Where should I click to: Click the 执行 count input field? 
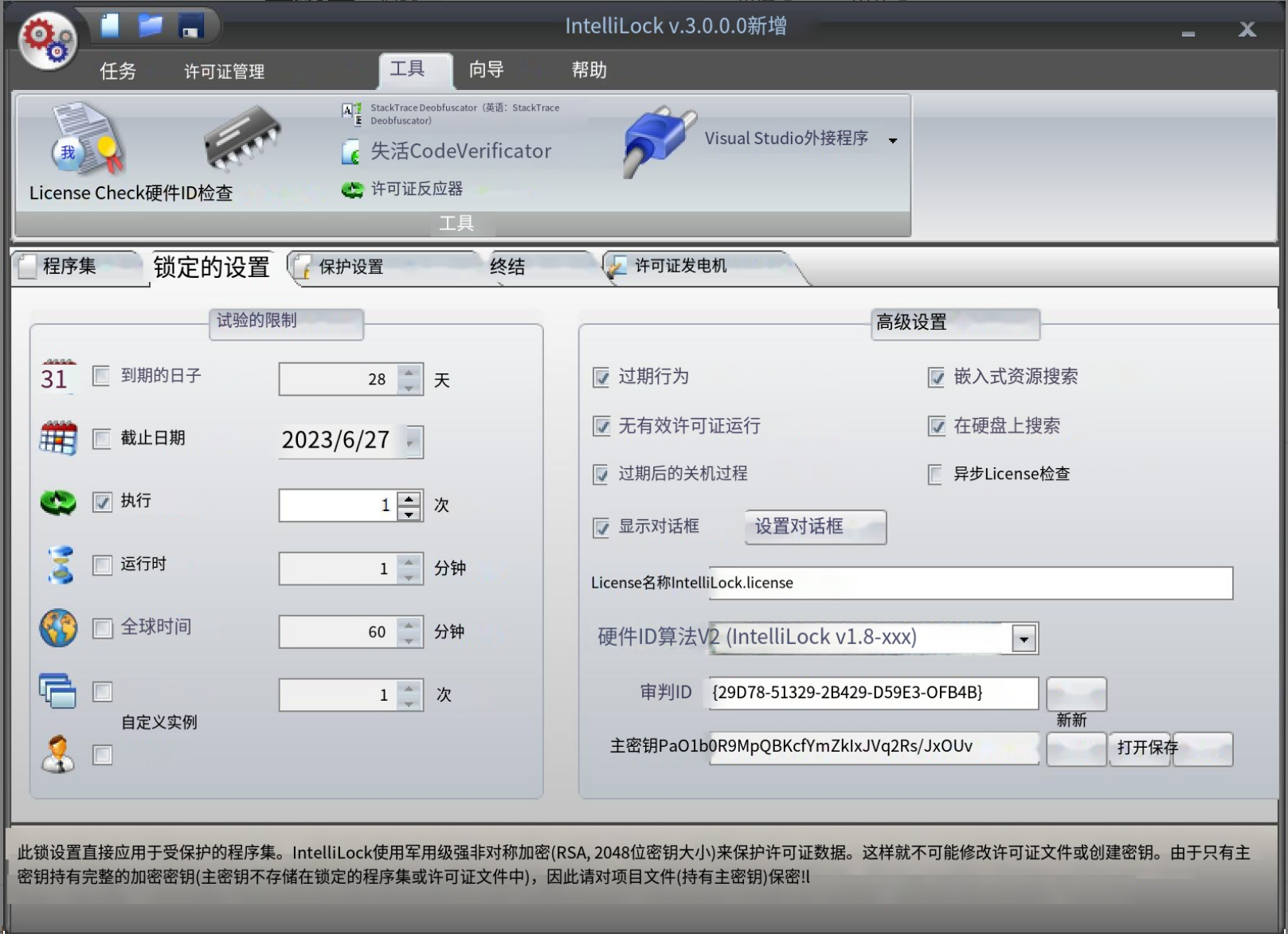(x=338, y=506)
